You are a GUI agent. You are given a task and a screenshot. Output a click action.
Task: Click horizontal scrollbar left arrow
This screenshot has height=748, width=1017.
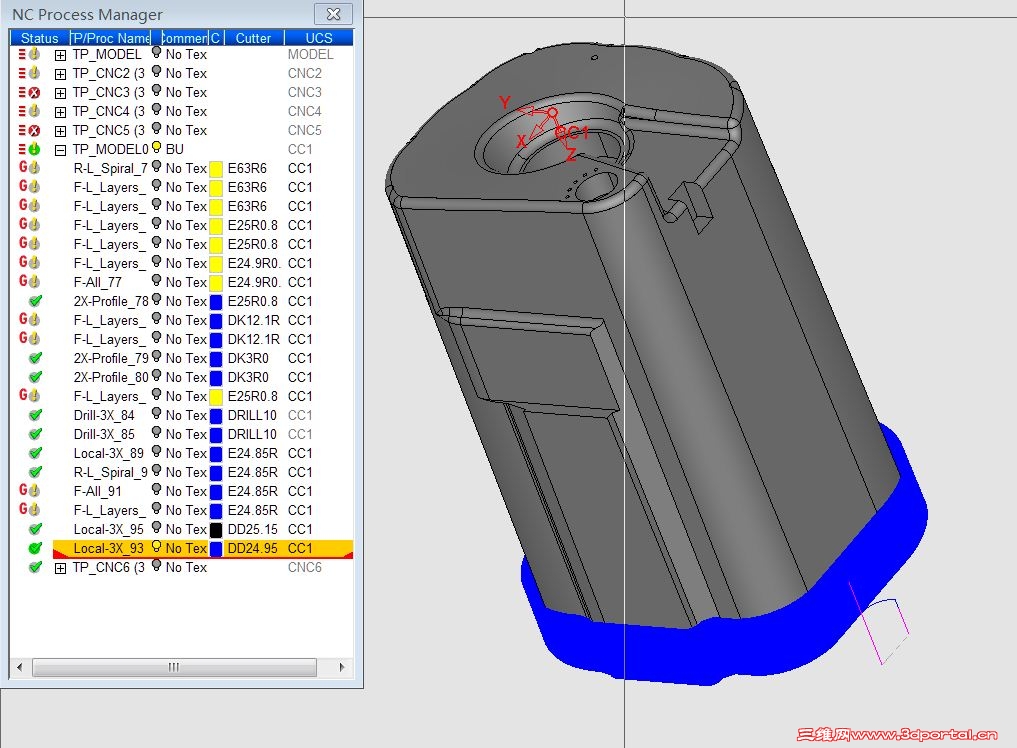point(20,667)
